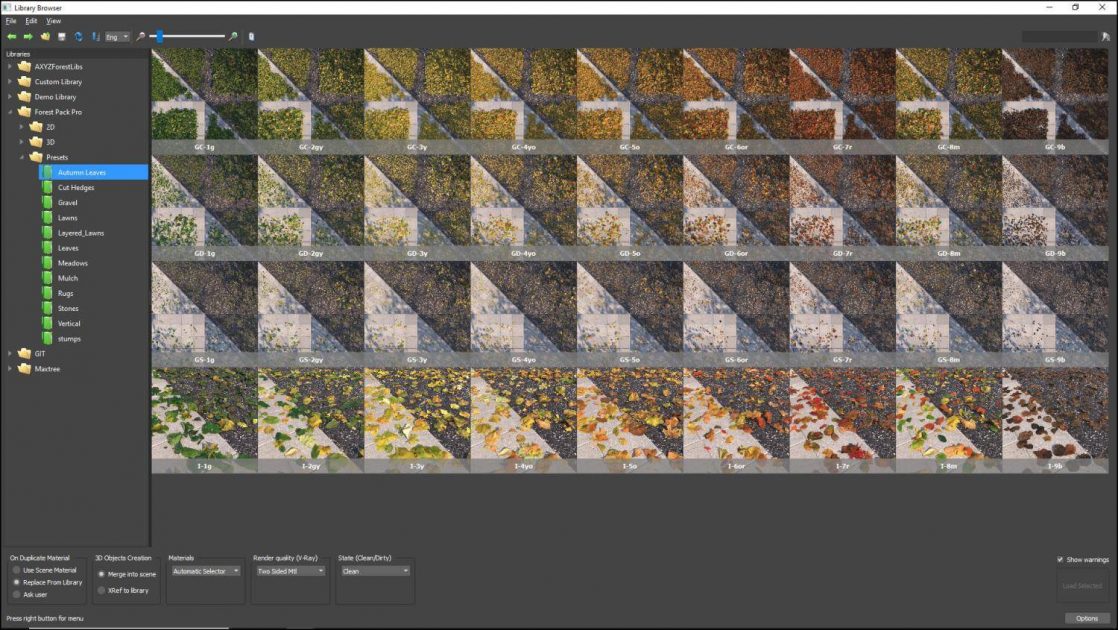Image resolution: width=1118 pixels, height=630 pixels.
Task: Click the Load Selected button
Action: click(1082, 587)
